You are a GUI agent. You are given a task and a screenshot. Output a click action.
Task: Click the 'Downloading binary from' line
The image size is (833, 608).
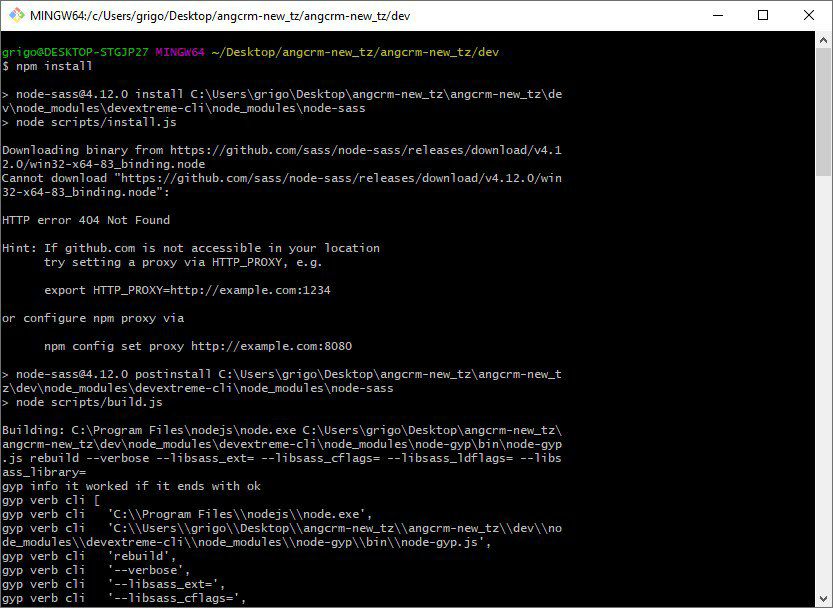(282, 150)
